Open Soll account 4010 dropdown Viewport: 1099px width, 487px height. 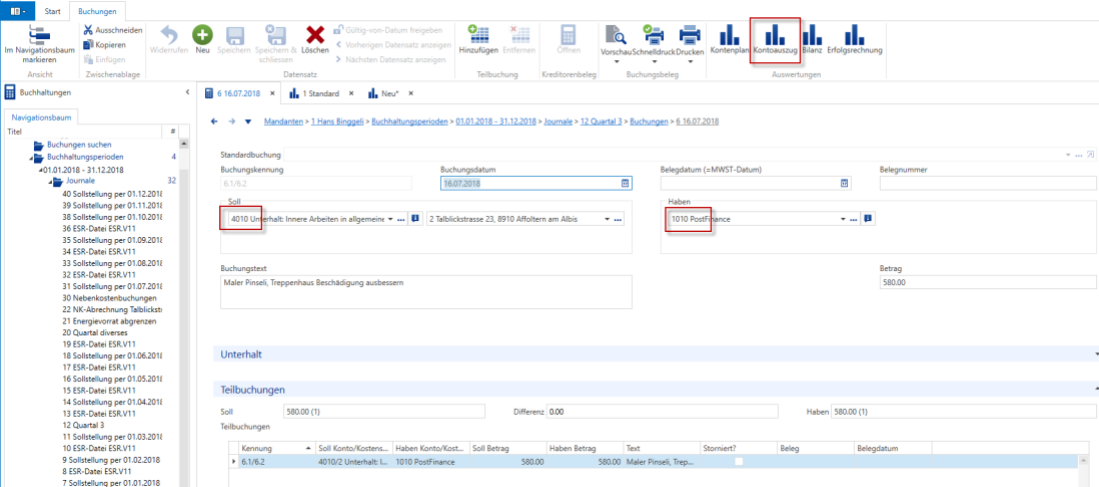tap(390, 219)
